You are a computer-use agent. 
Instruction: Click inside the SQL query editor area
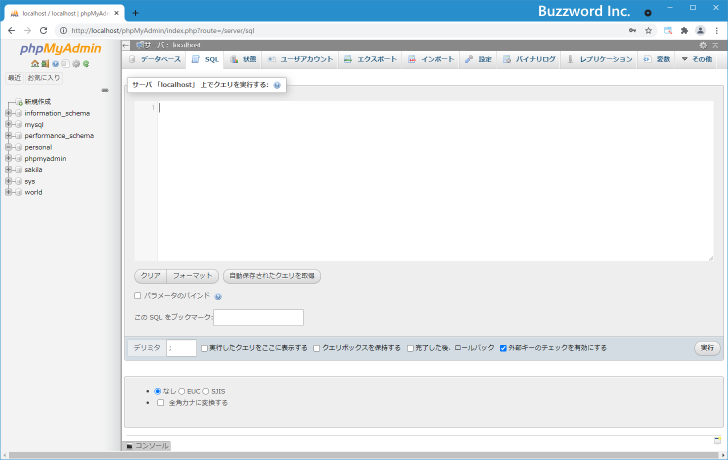435,181
